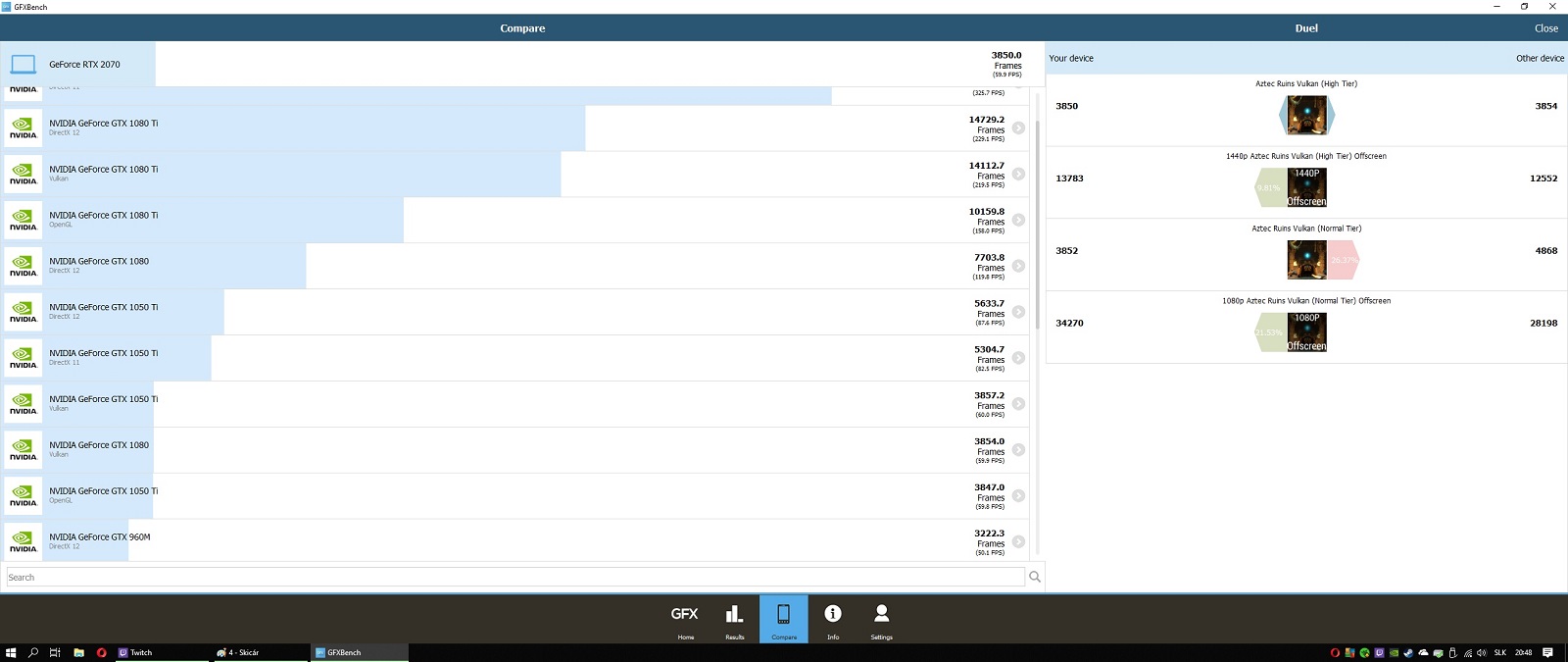Click the volume speaker tray icon
Screen dimensions: 1568x662
1481,652
